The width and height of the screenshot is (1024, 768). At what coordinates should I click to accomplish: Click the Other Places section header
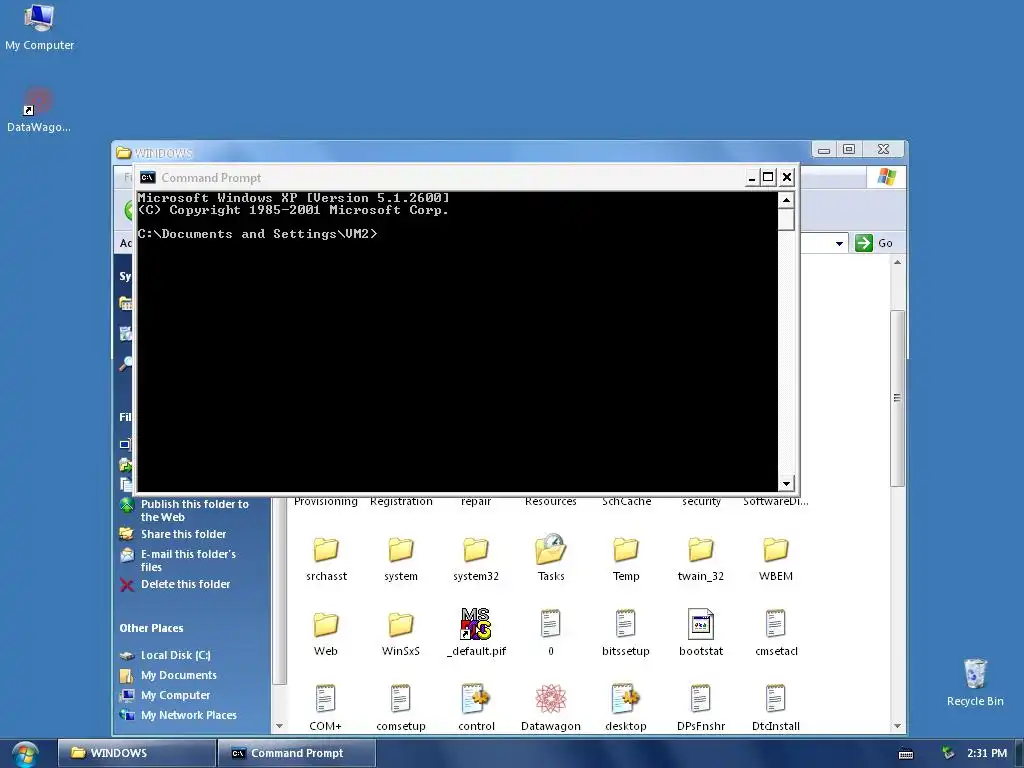coord(152,628)
